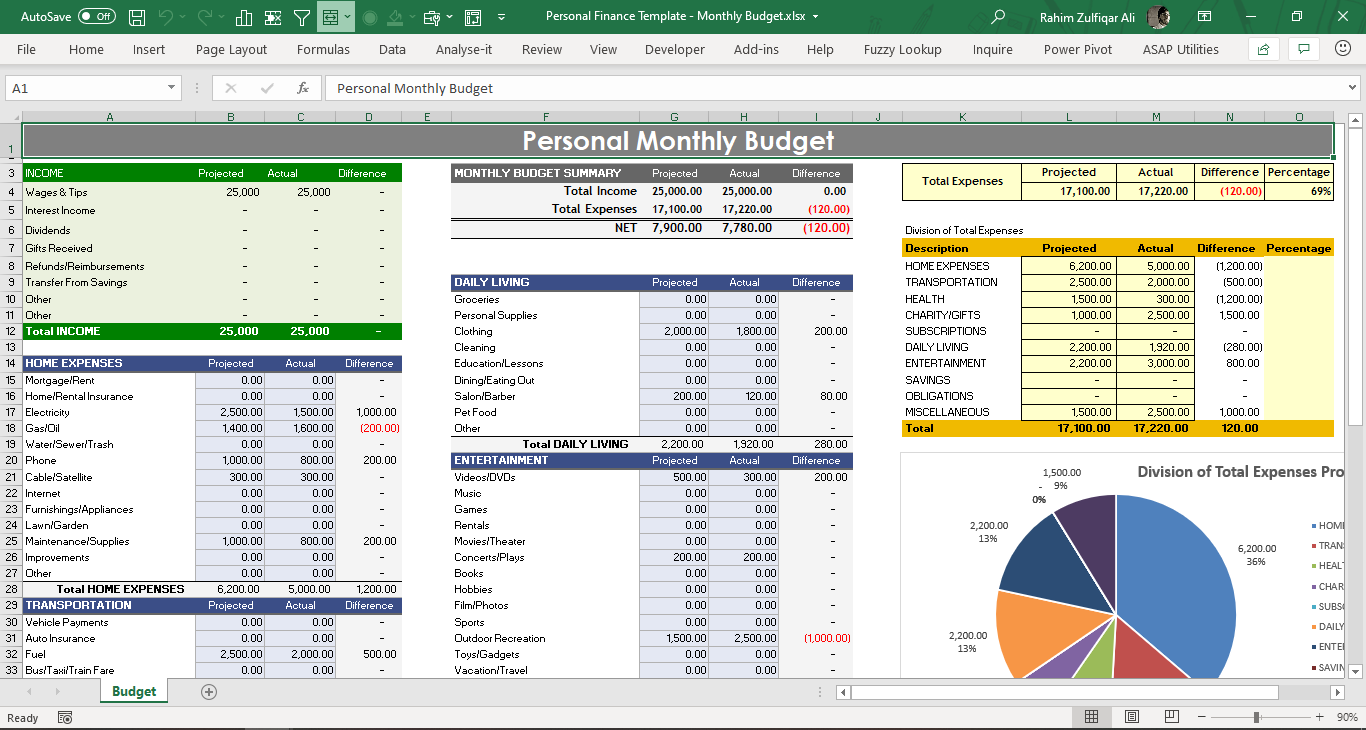
Task: Click the Normal view icon in status bar
Action: (1092, 716)
